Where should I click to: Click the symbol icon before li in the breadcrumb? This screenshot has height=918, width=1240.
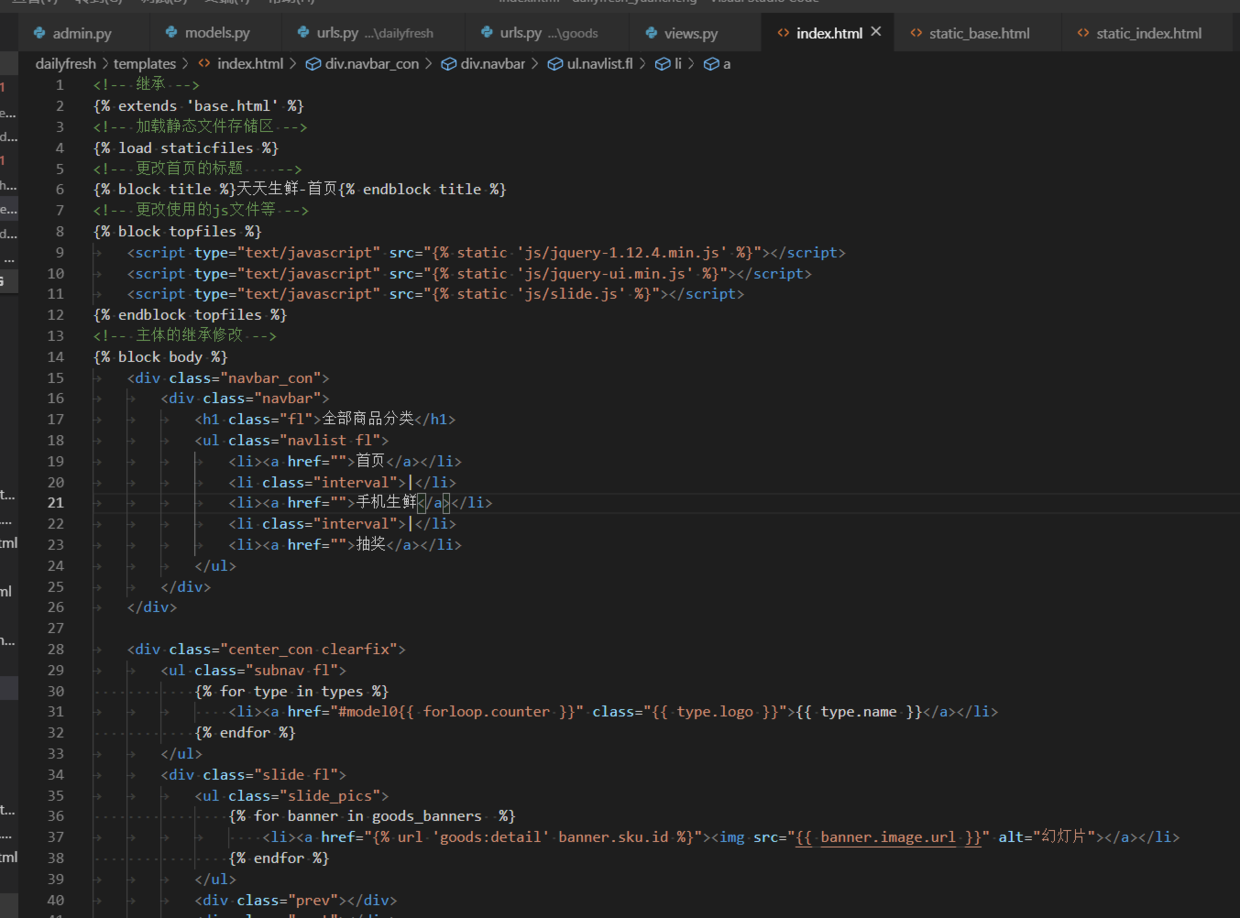pos(662,64)
